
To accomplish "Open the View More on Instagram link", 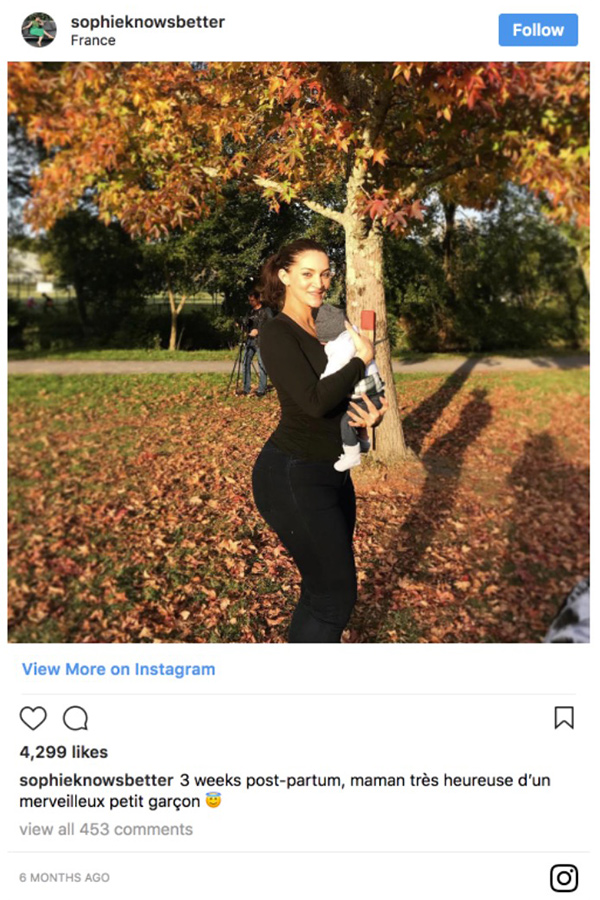I will (118, 669).
